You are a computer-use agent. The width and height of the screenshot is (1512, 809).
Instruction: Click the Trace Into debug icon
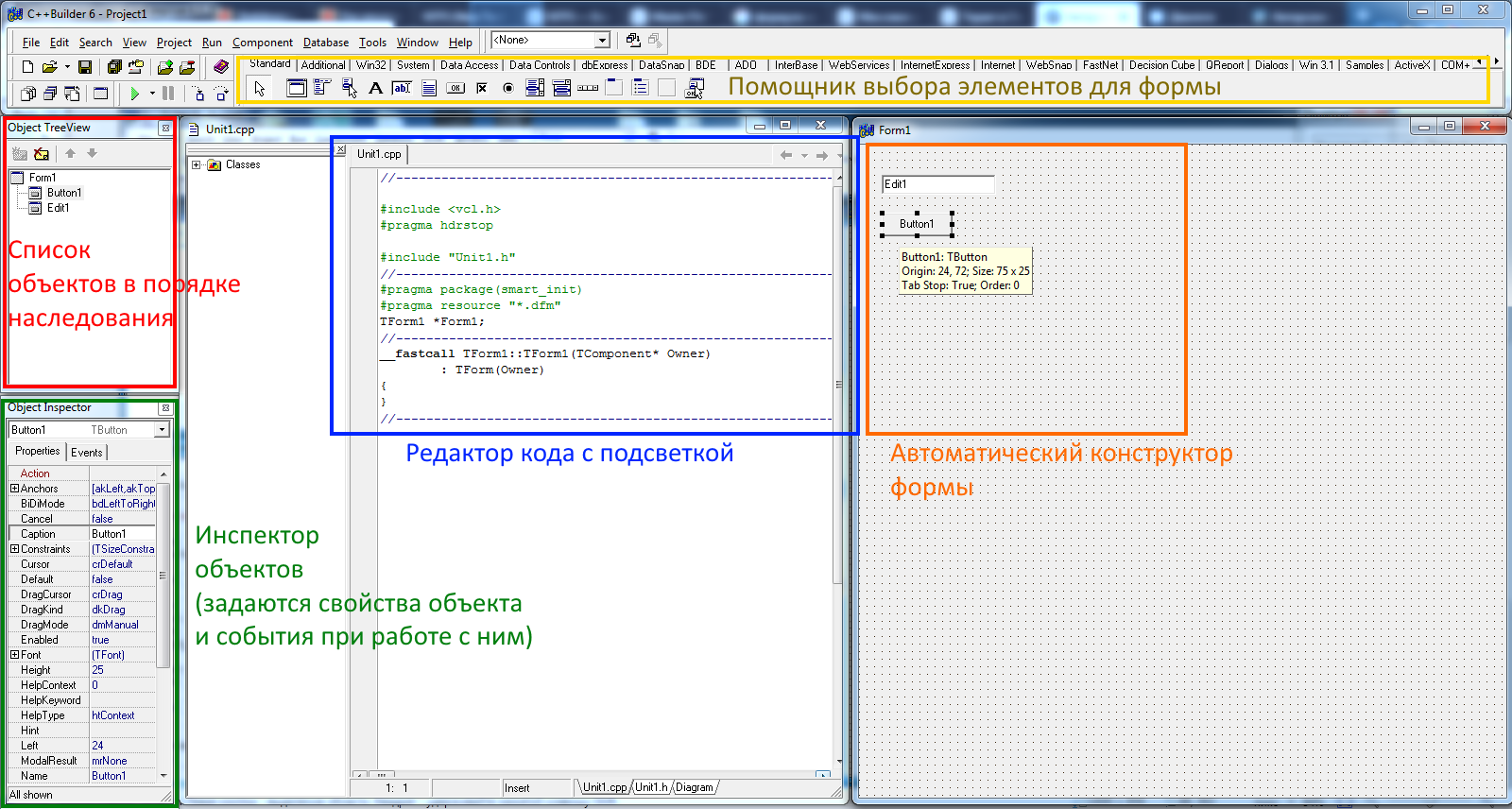[x=198, y=94]
